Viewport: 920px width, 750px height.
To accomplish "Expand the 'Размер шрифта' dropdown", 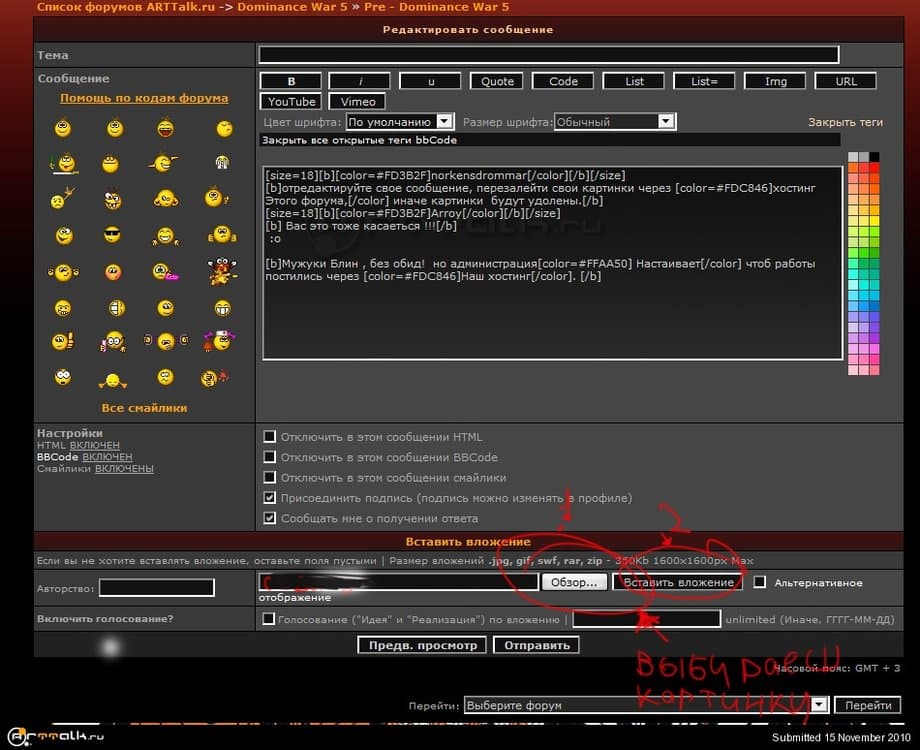I will tap(615, 122).
